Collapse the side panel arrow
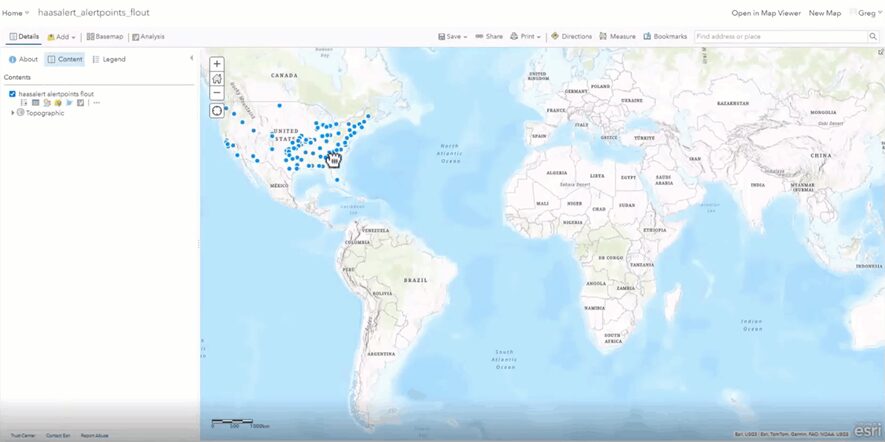 [x=191, y=58]
